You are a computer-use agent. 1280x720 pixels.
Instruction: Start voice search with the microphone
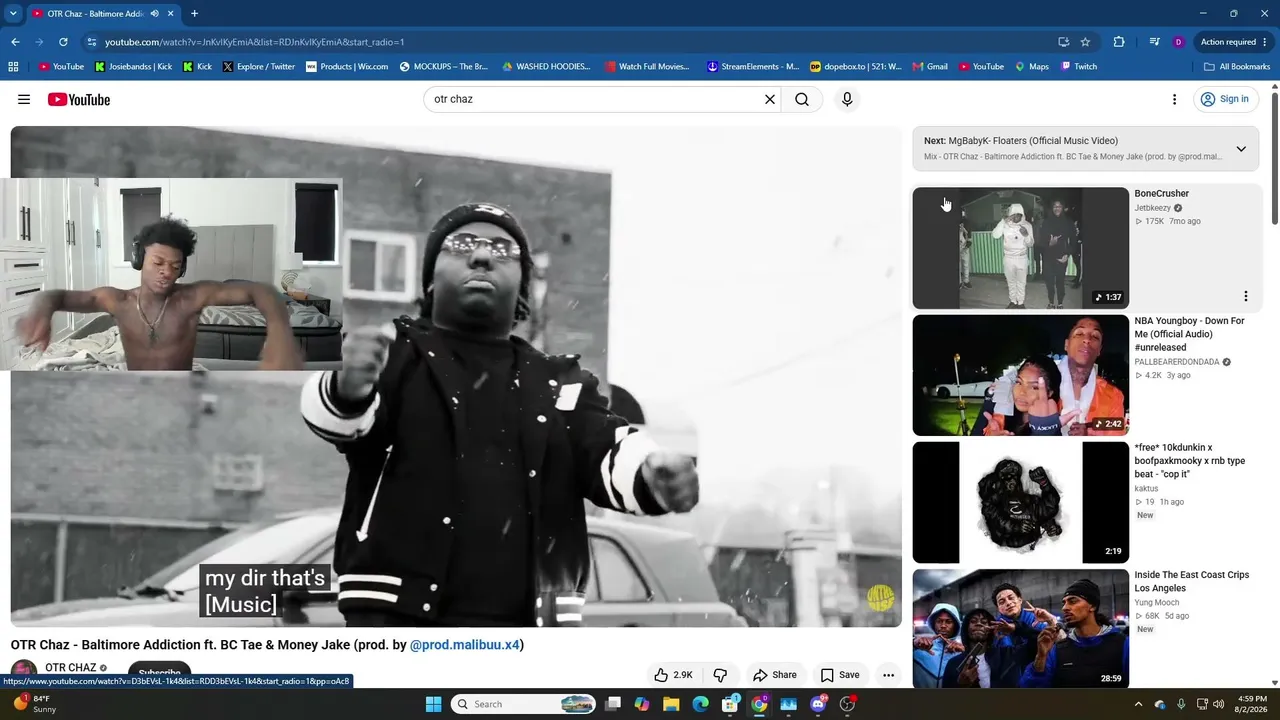point(847,99)
